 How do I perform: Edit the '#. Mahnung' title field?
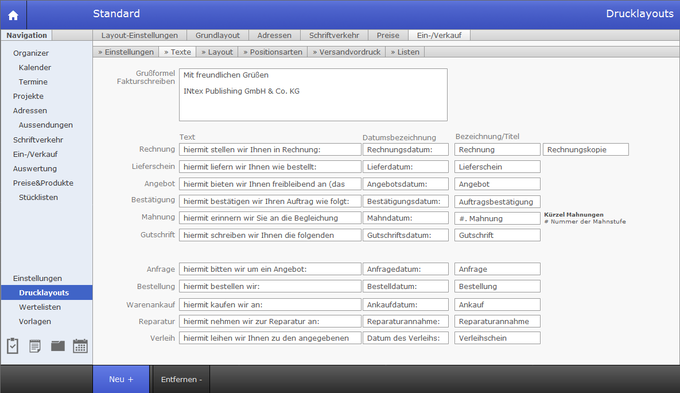tap(497, 218)
